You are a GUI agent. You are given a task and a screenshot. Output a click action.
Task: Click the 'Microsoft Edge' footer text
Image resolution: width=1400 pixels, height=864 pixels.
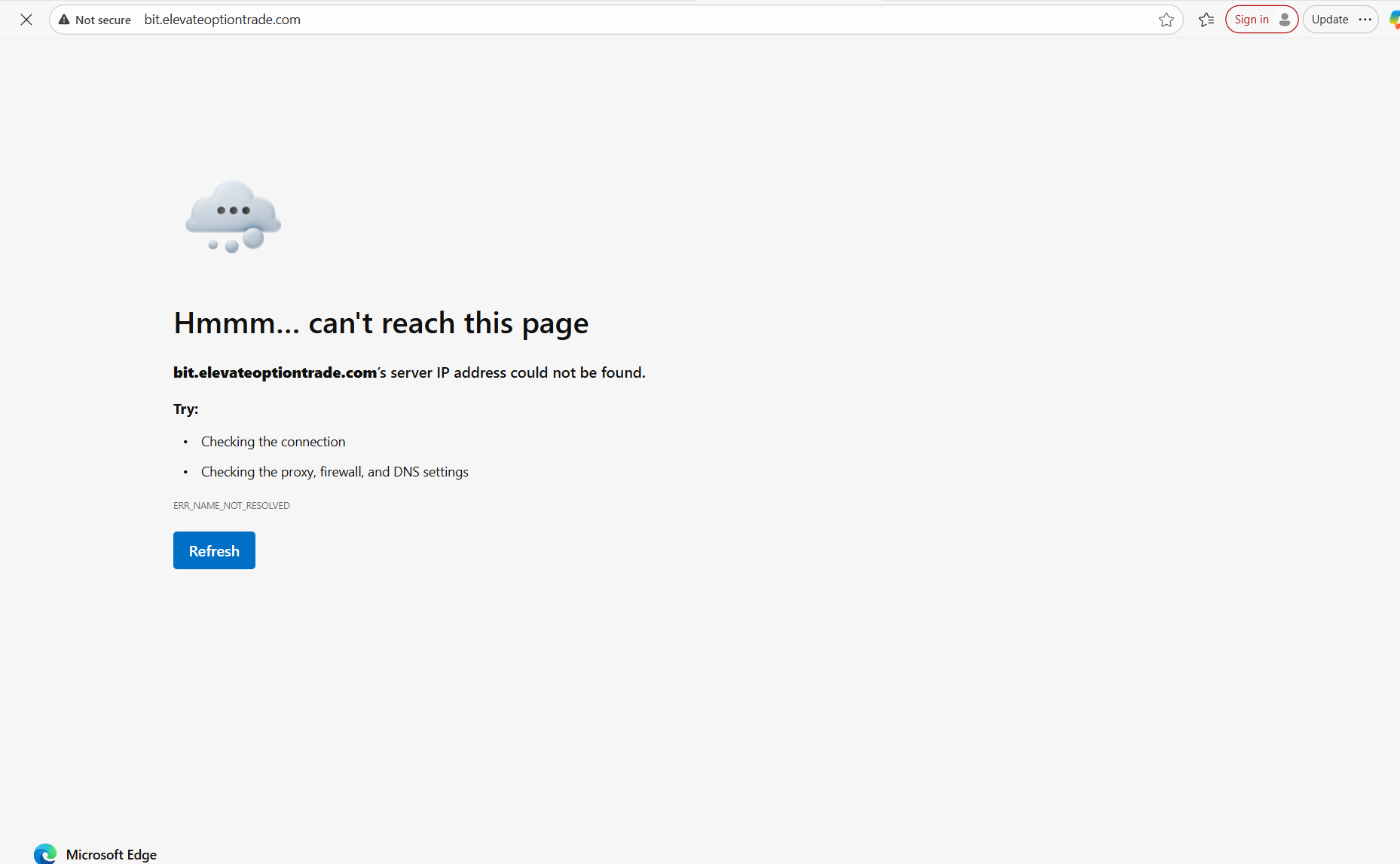(x=112, y=854)
